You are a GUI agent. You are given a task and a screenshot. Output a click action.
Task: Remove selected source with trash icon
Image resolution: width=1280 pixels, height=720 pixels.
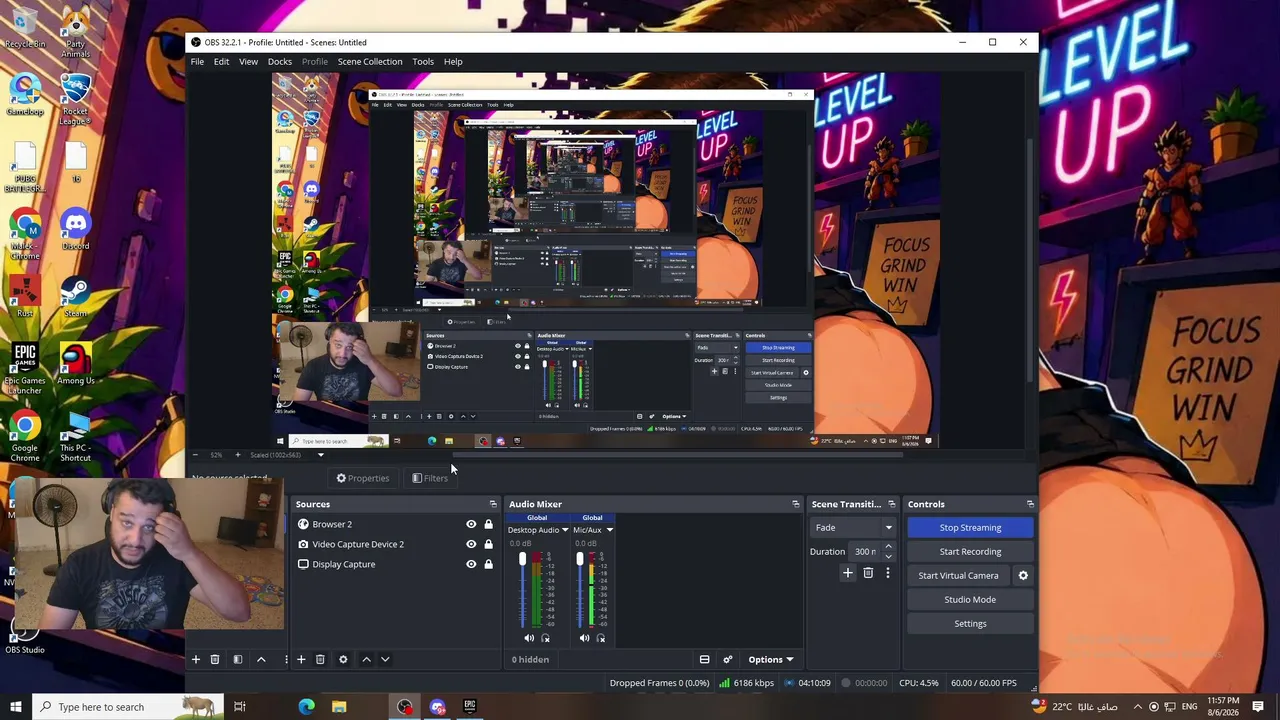point(320,659)
